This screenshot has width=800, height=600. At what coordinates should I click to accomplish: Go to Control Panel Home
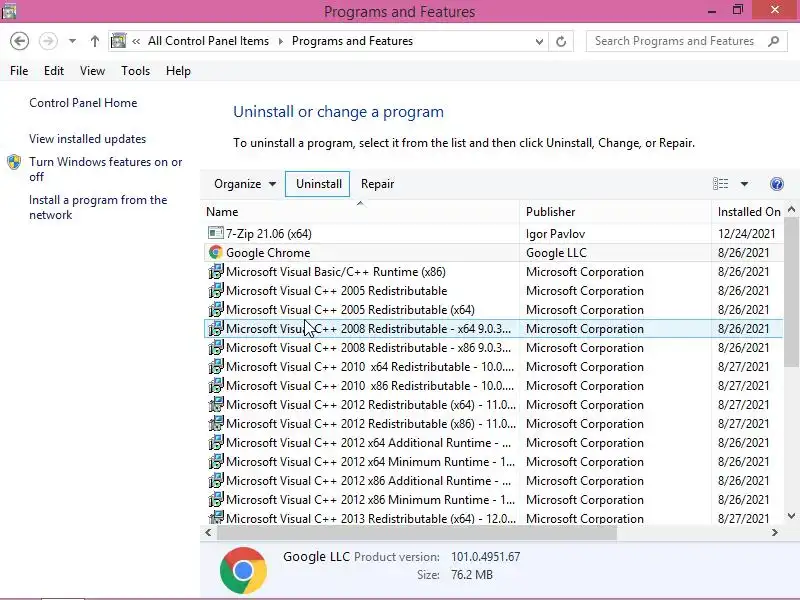pos(83,103)
